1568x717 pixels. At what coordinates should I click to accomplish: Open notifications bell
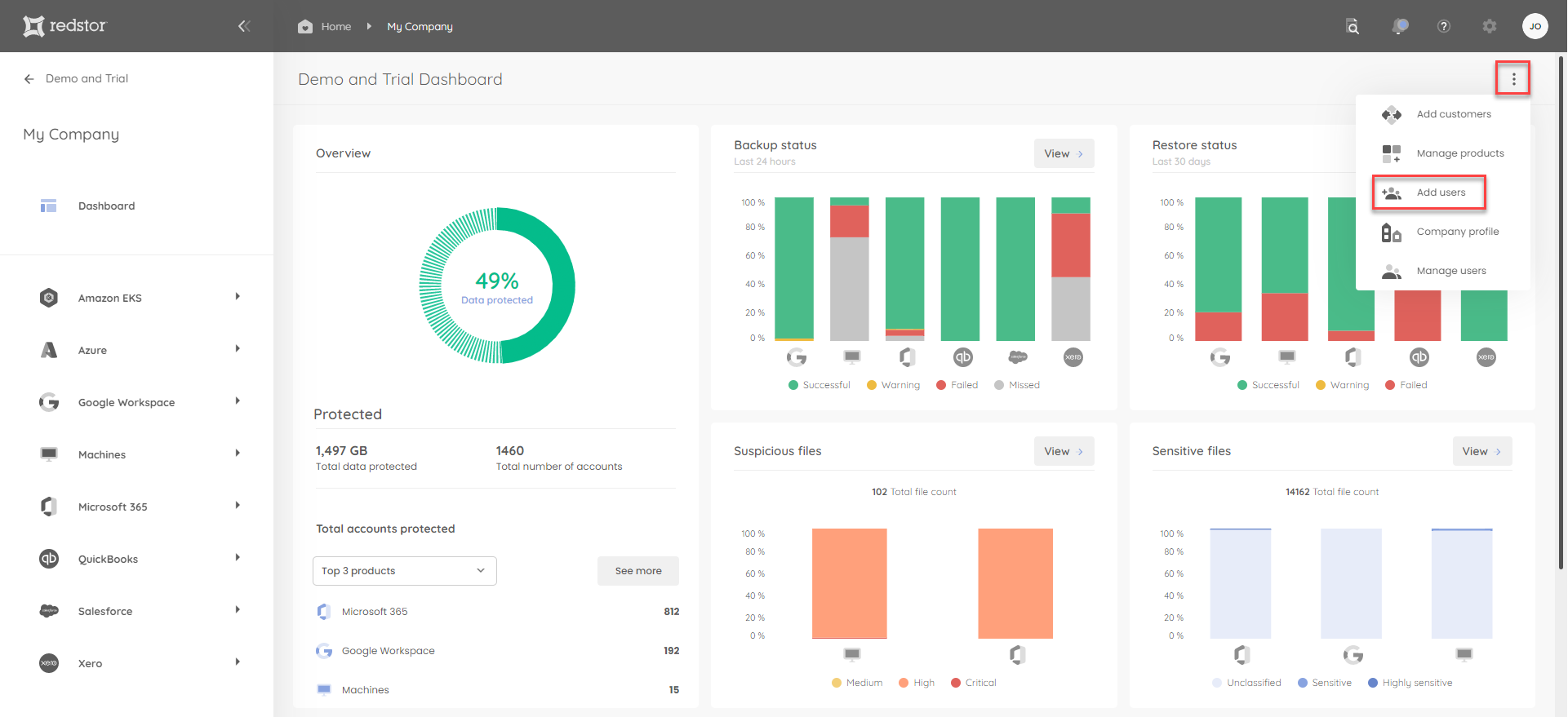1401,26
